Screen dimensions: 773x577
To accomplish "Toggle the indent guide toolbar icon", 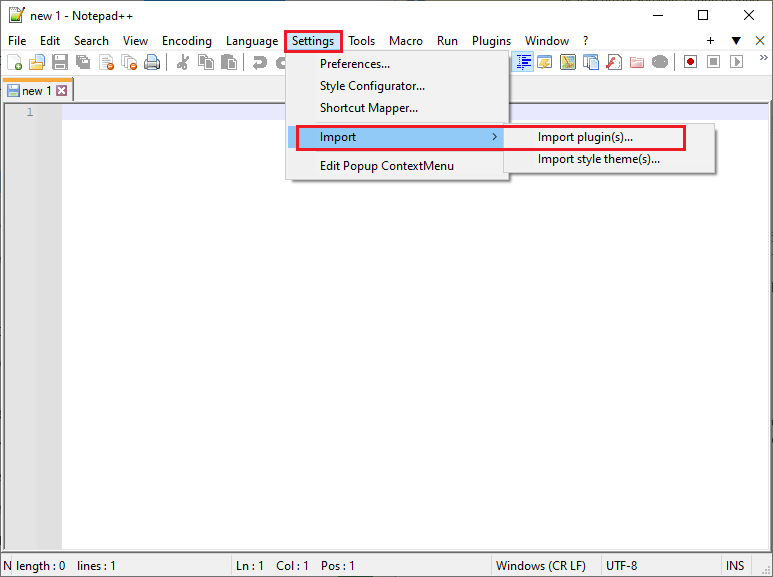I will [523, 62].
